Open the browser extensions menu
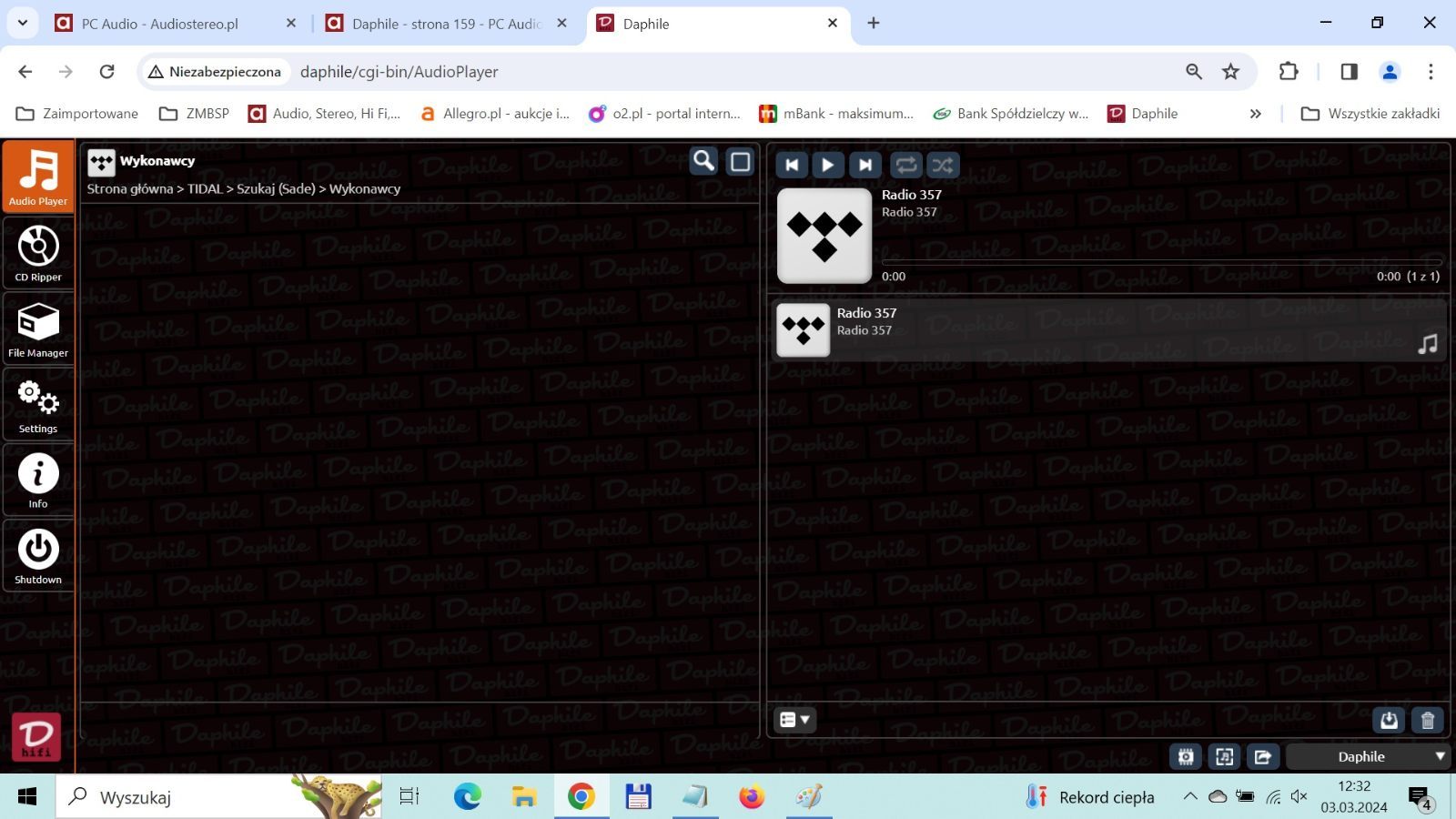The image size is (1456, 819). 1289,71
